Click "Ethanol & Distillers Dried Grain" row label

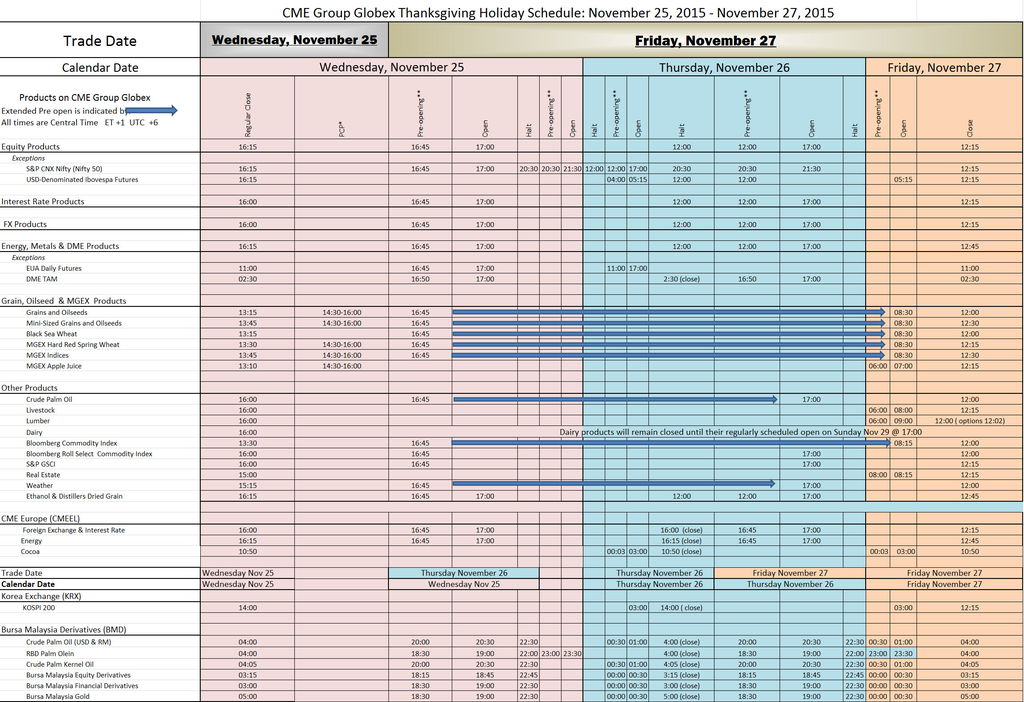74,496
